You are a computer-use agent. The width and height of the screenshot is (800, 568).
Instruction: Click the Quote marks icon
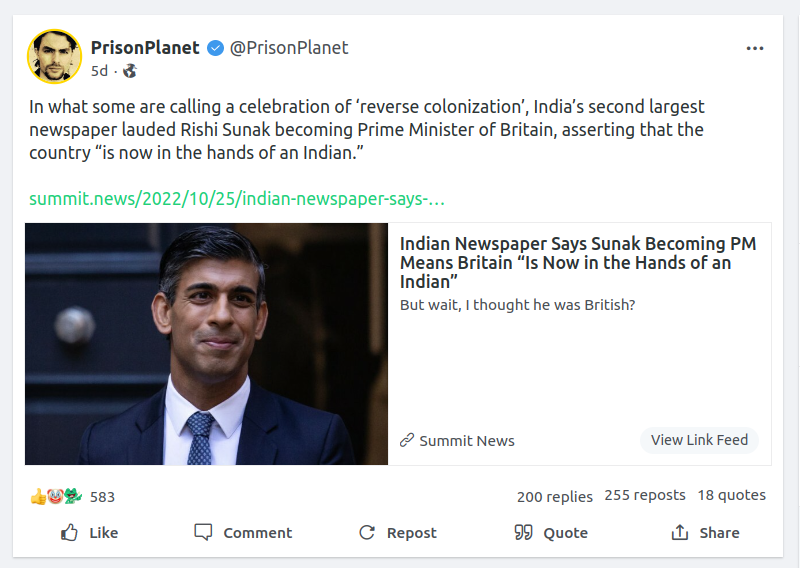pyautogui.click(x=523, y=533)
